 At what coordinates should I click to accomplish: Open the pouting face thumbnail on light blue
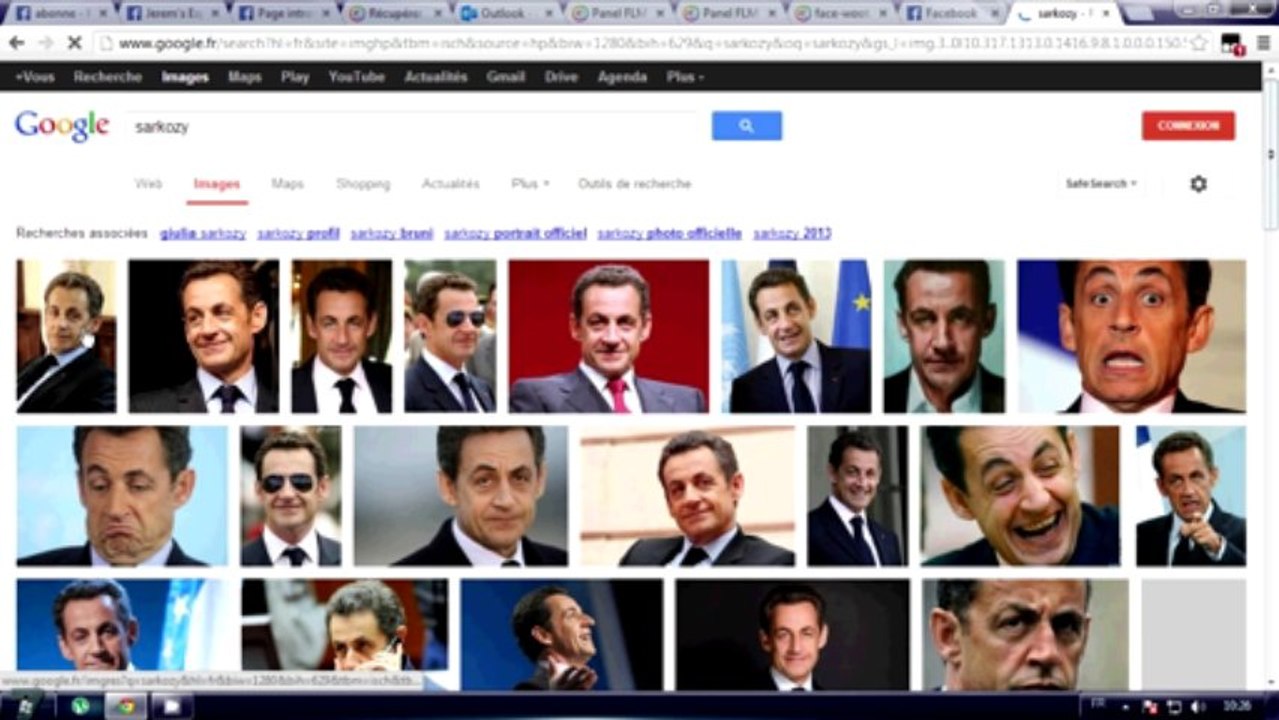[x=122, y=496]
